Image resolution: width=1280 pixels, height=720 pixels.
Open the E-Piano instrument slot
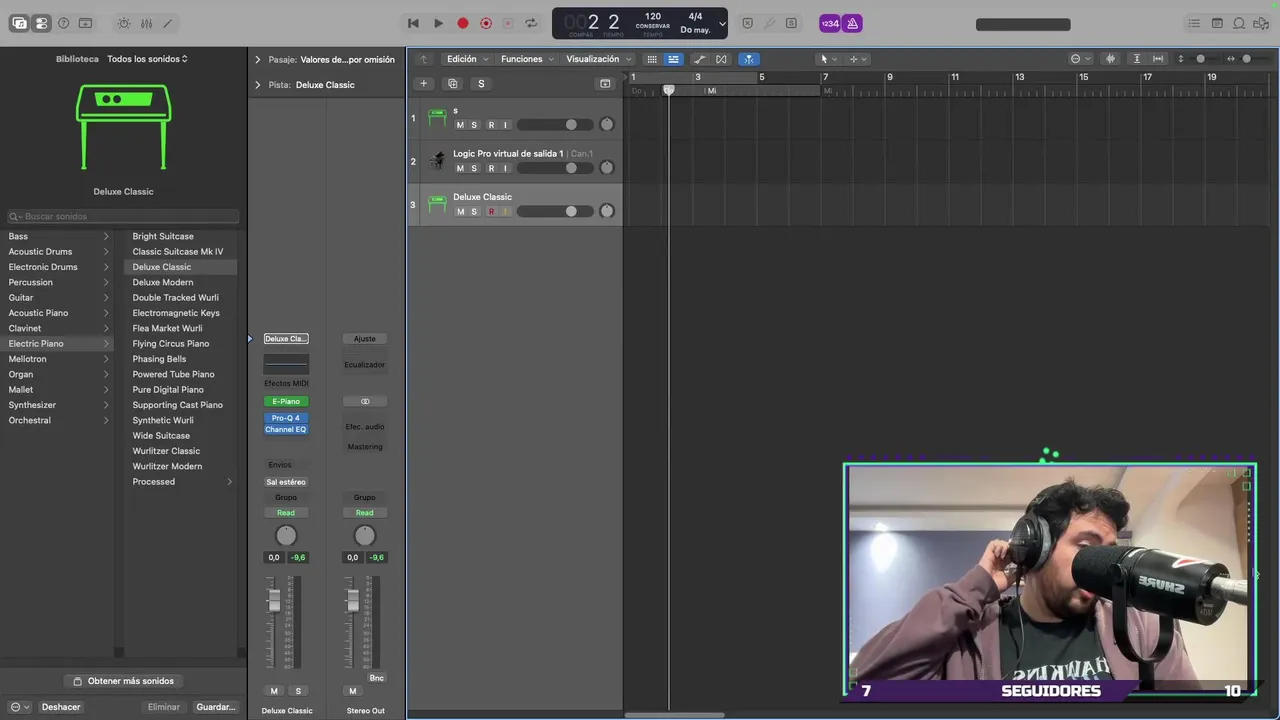(x=286, y=401)
